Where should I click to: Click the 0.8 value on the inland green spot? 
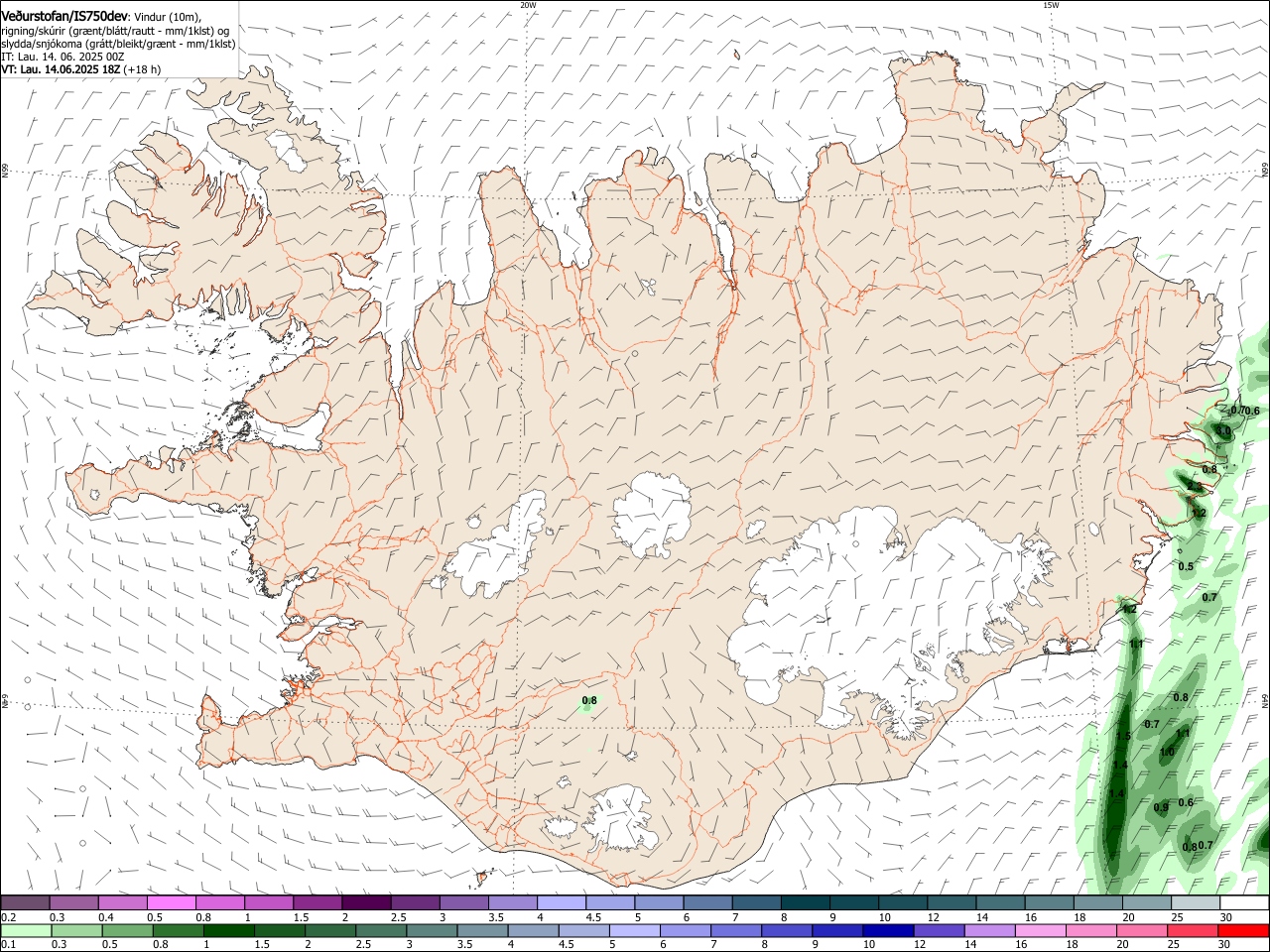click(589, 701)
